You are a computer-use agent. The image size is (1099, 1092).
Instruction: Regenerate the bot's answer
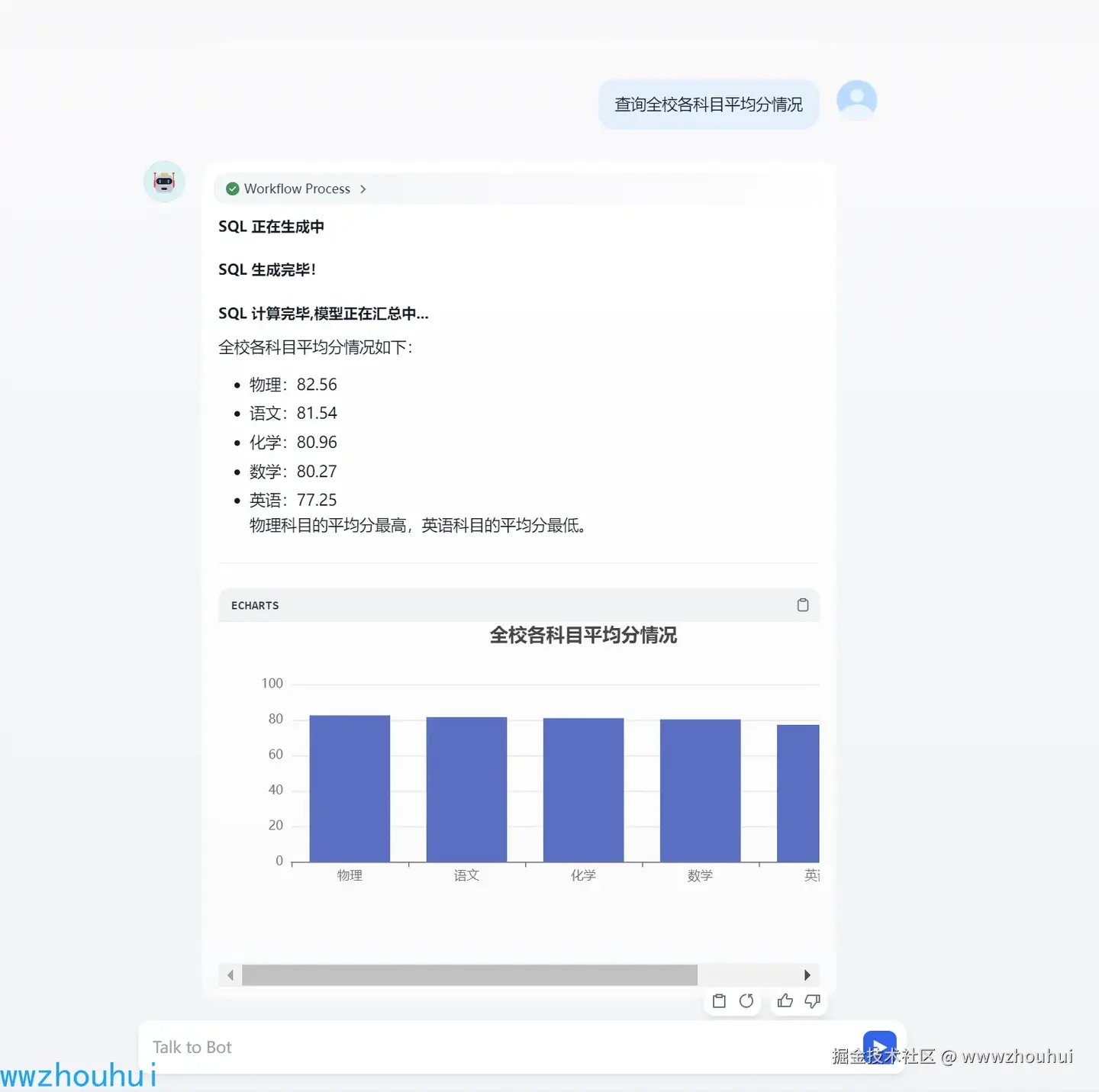(x=746, y=1001)
